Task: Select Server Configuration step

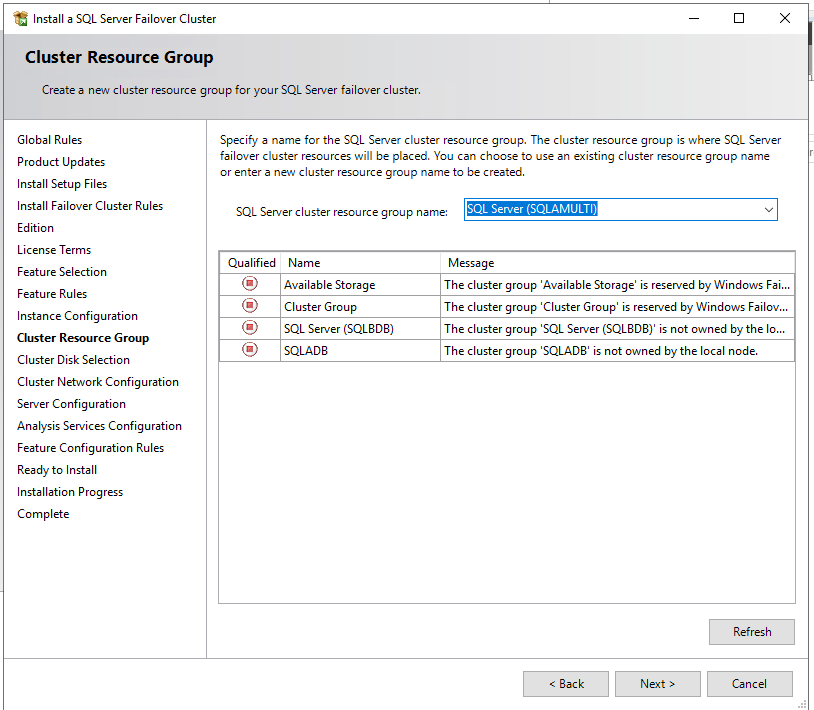Action: pos(71,404)
